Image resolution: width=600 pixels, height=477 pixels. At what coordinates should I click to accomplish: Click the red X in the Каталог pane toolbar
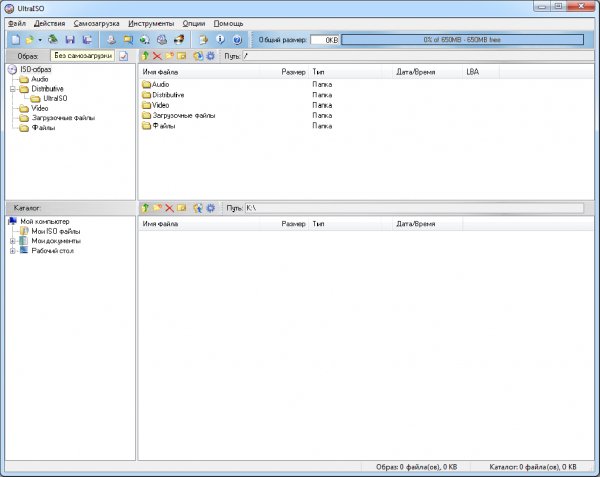[169, 208]
